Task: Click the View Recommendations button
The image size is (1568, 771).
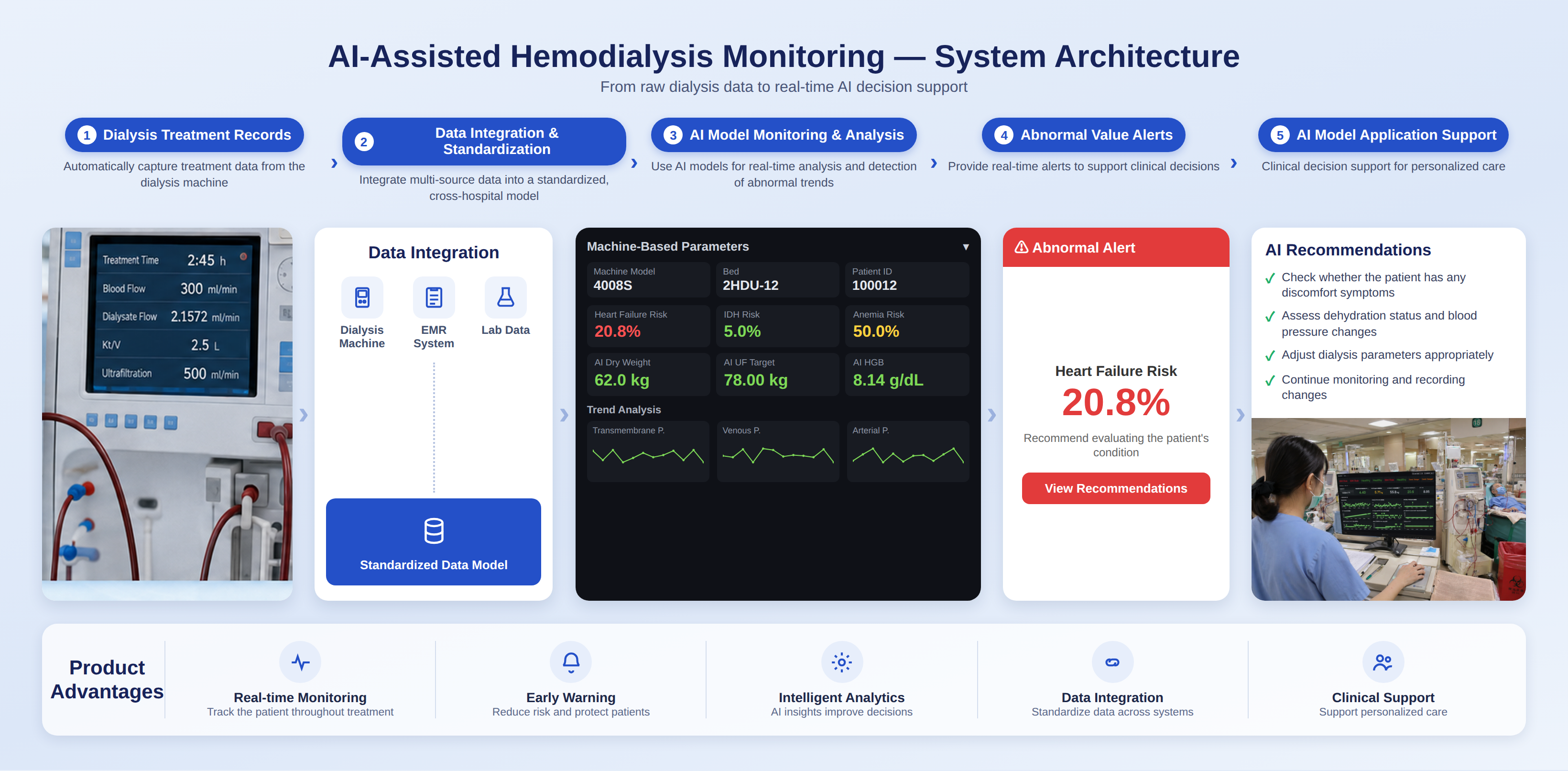Action: click(x=1116, y=488)
